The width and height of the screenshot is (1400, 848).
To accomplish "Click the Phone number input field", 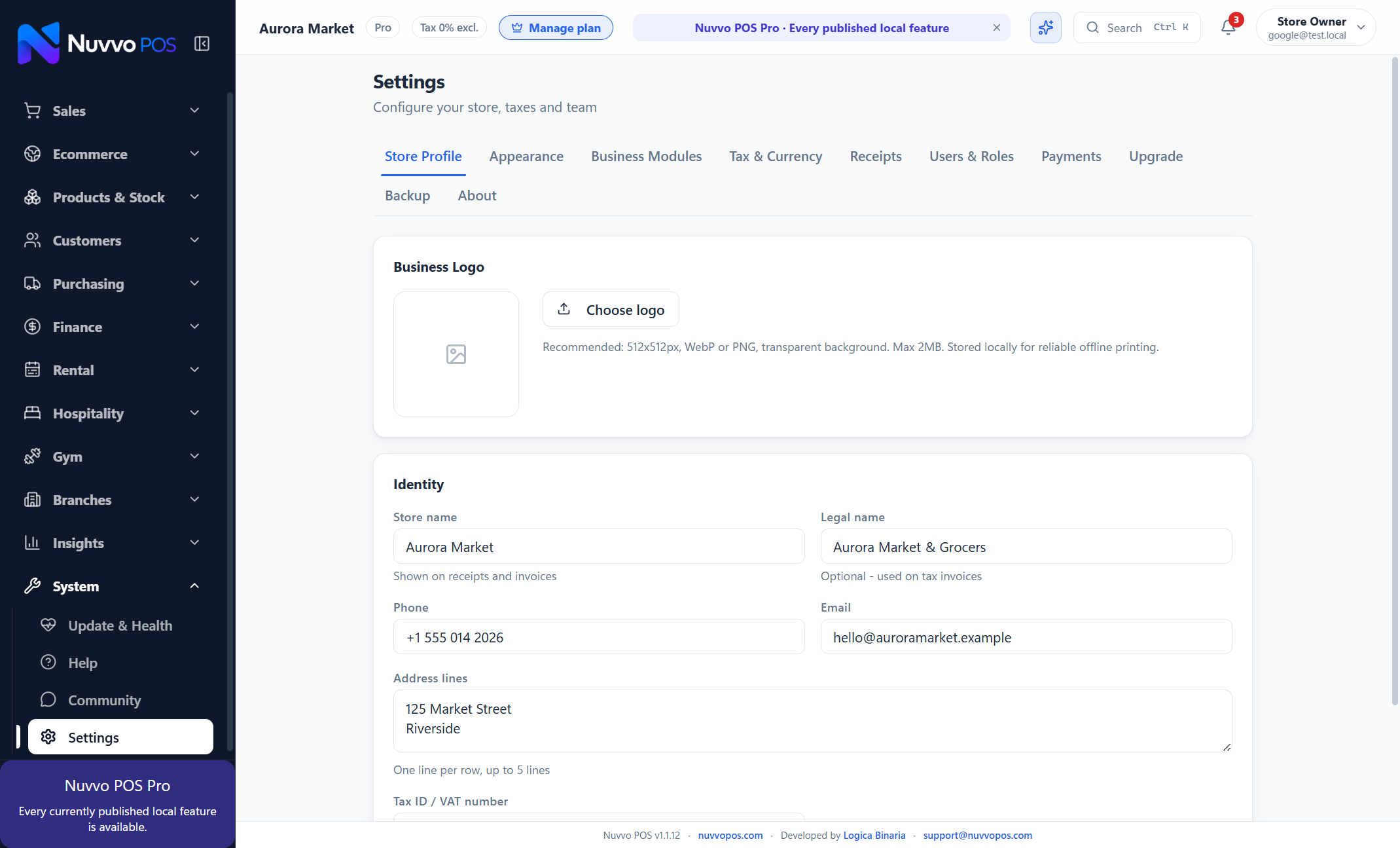I will [x=599, y=636].
